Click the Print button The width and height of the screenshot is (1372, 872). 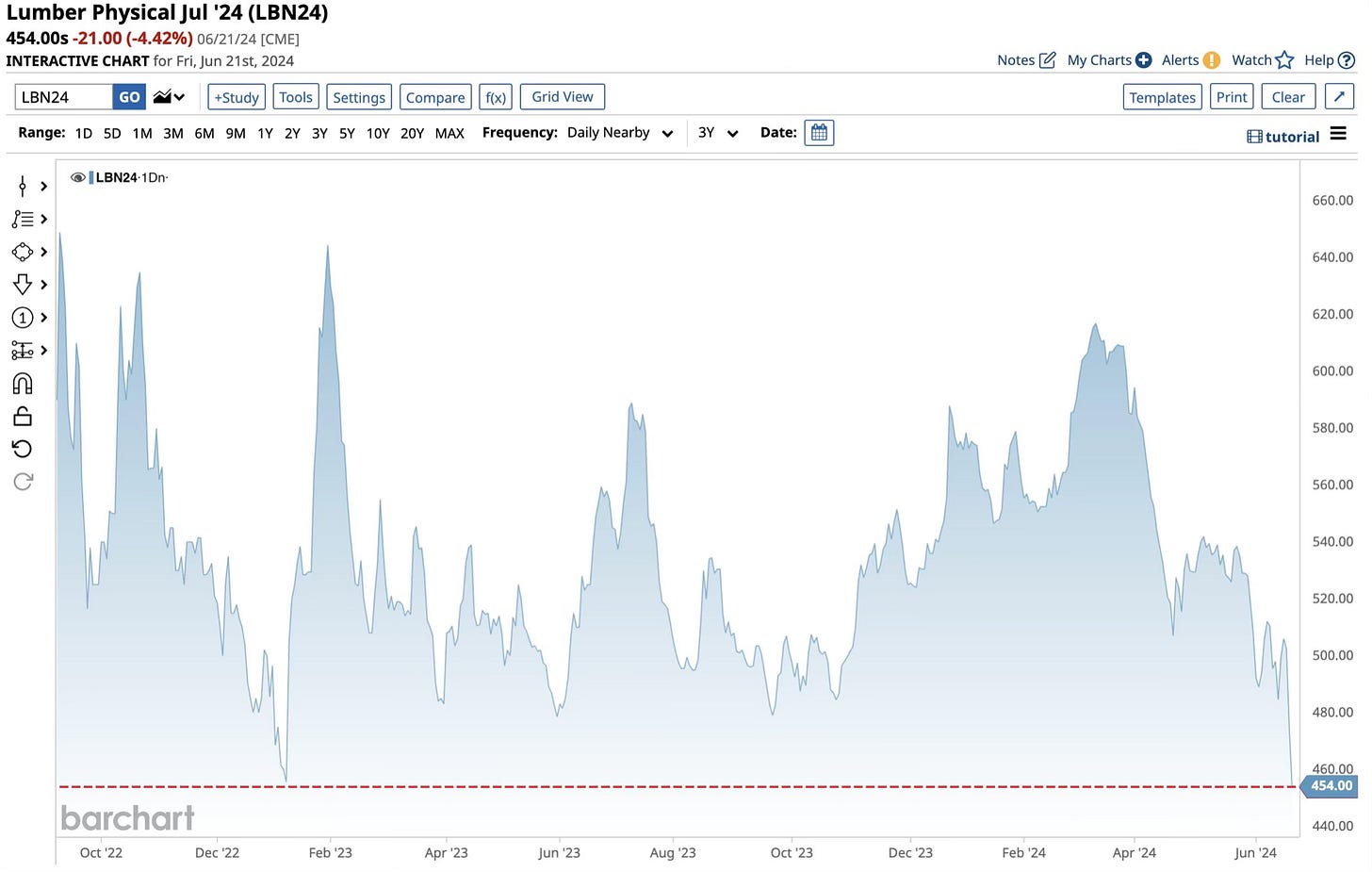pyautogui.click(x=1232, y=97)
